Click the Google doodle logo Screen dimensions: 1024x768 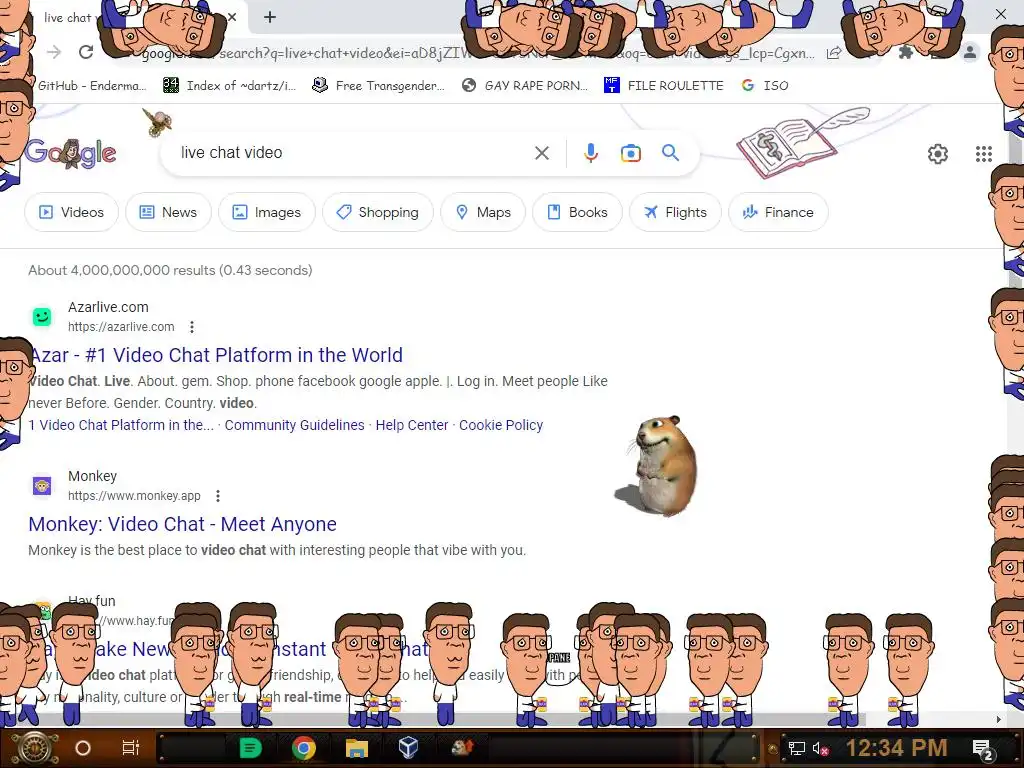click(71, 153)
